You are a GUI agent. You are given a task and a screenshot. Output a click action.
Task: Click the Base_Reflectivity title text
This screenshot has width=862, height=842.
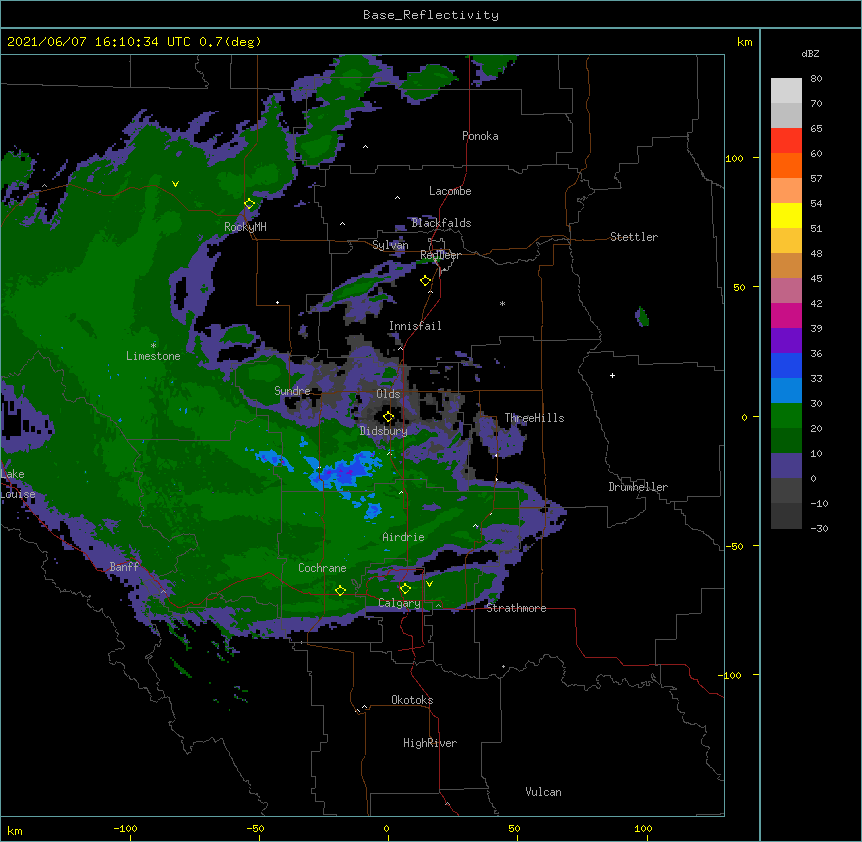pyautogui.click(x=431, y=15)
